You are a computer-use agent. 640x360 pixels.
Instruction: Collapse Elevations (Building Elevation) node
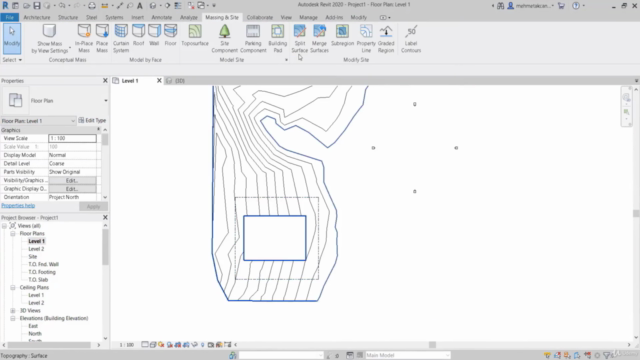13,318
